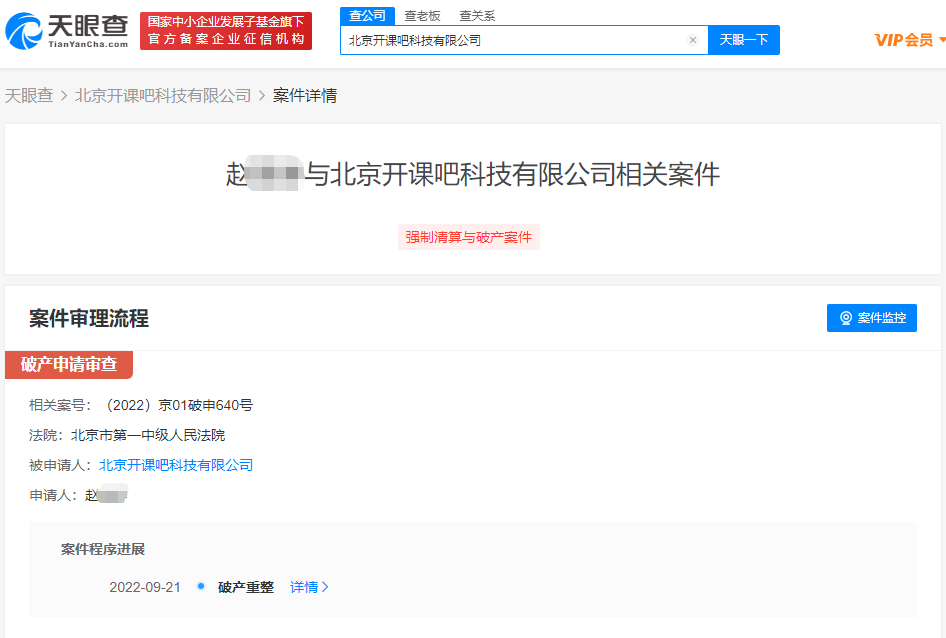Open the TianYanCha logo home link
The image size is (946, 638).
coord(67,31)
